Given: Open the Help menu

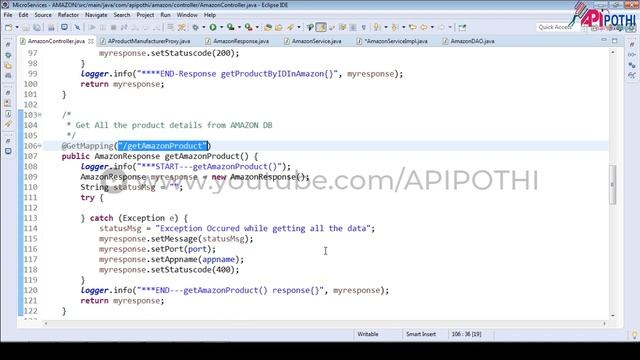Looking at the screenshot, I should coord(210,15).
